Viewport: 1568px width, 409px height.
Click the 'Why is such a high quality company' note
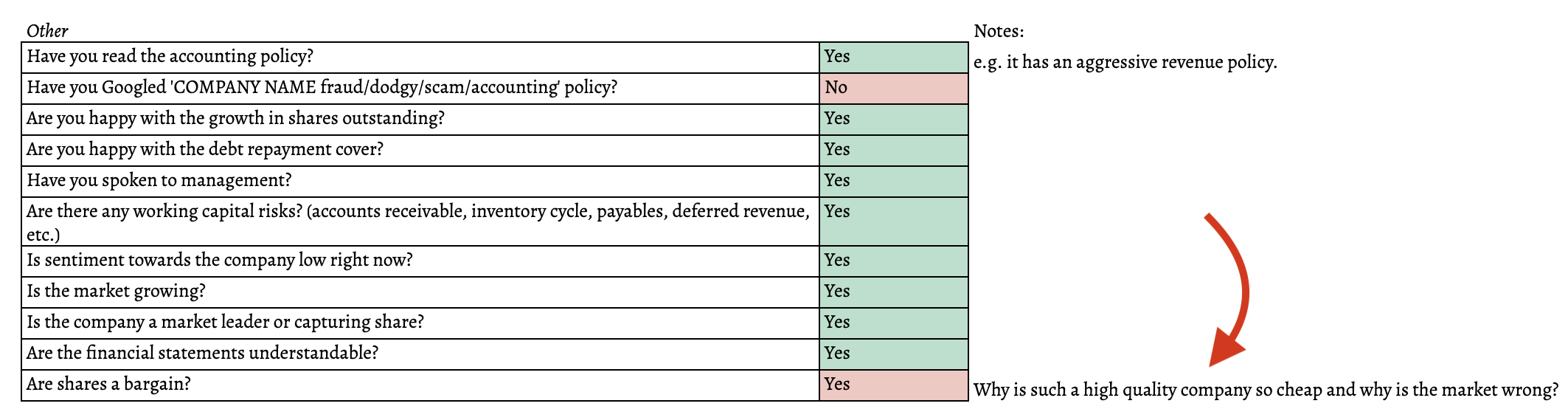(1266, 390)
